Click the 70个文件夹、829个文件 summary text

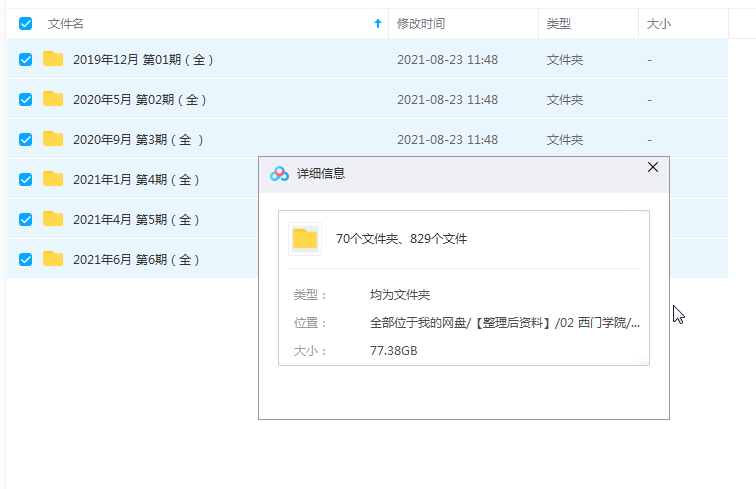click(x=401, y=239)
